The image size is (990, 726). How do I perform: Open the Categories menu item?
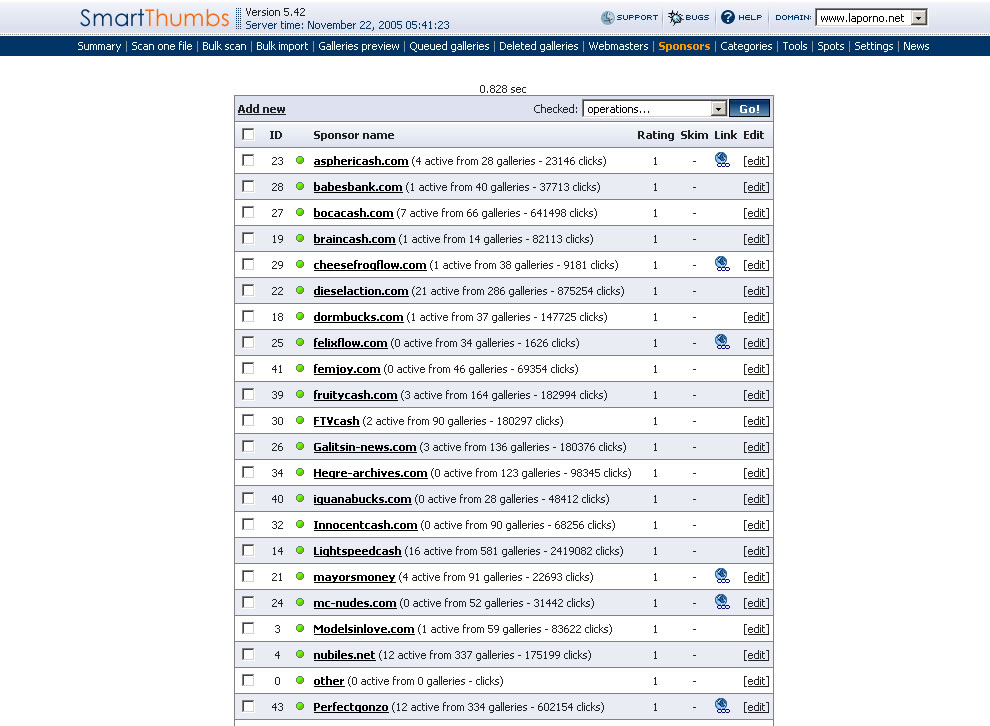pos(746,46)
